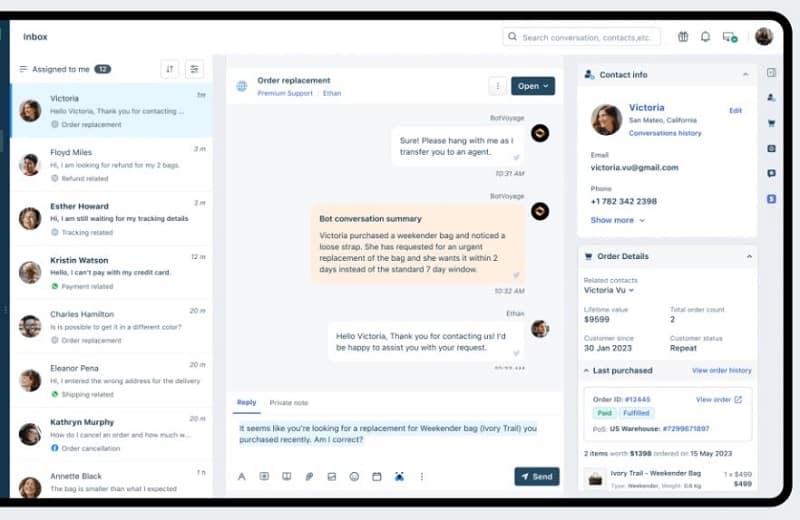Open more options dots in reply toolbar
800x520 pixels.
[421, 476]
